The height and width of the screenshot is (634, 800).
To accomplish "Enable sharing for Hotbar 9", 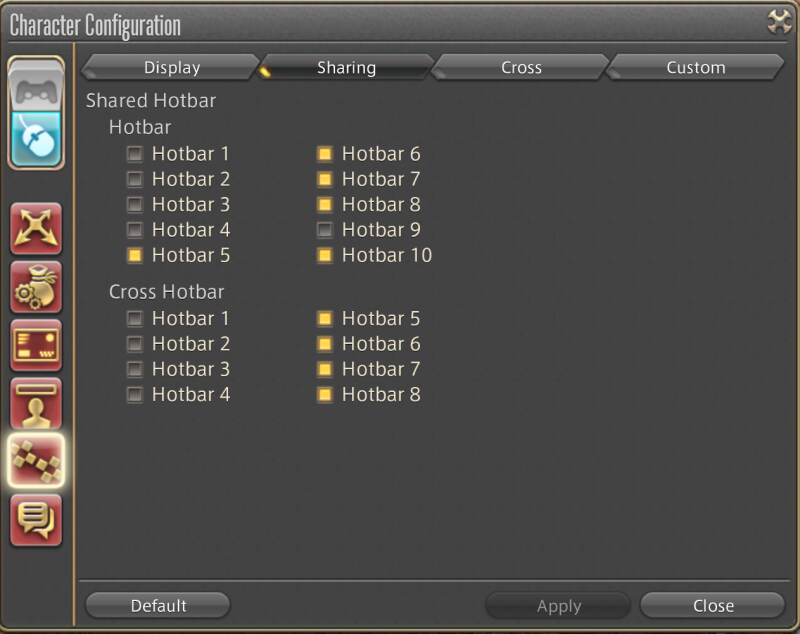I will [325, 230].
